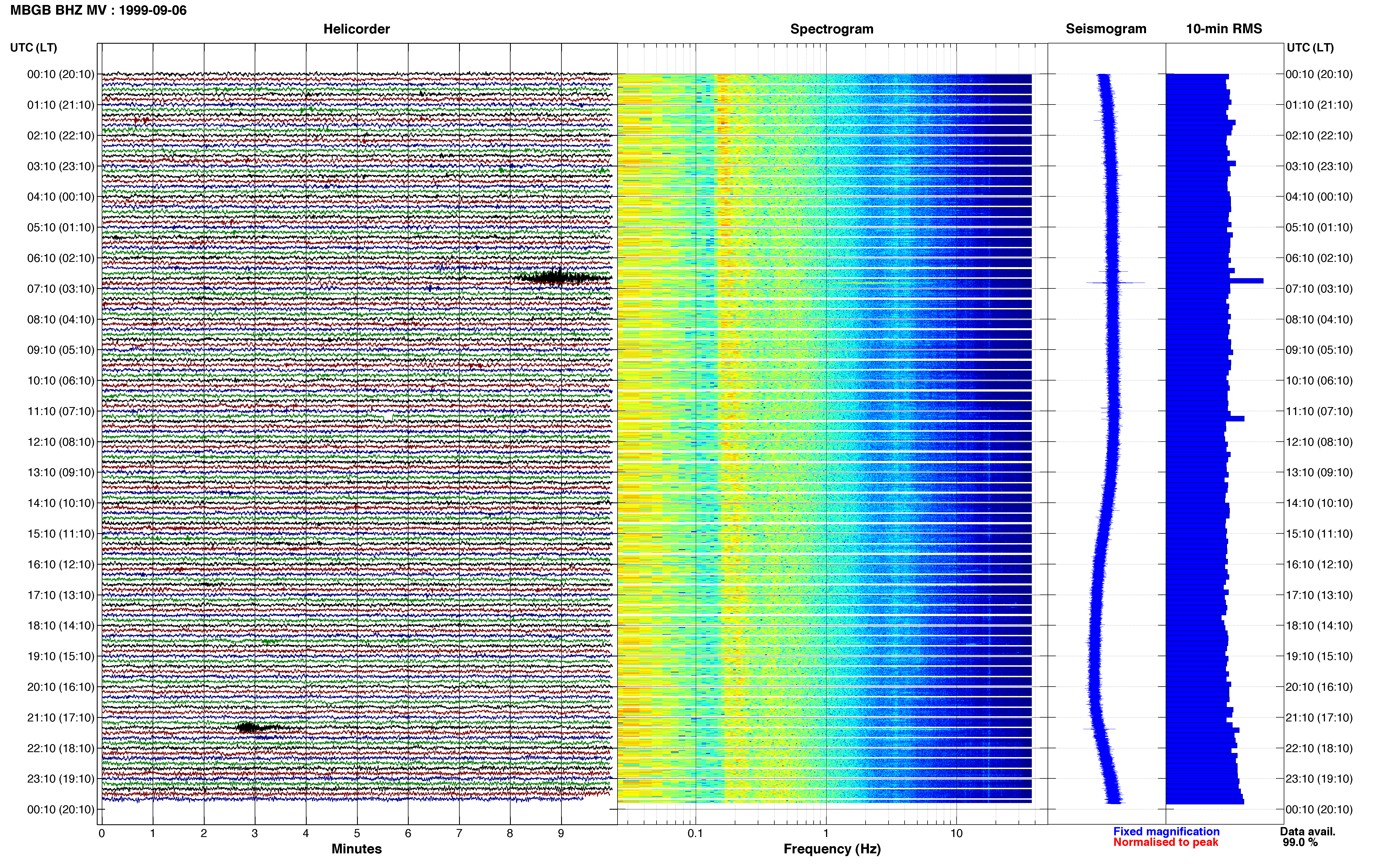Click '16:10 (12:10)' label left of helicorder

tap(61, 564)
